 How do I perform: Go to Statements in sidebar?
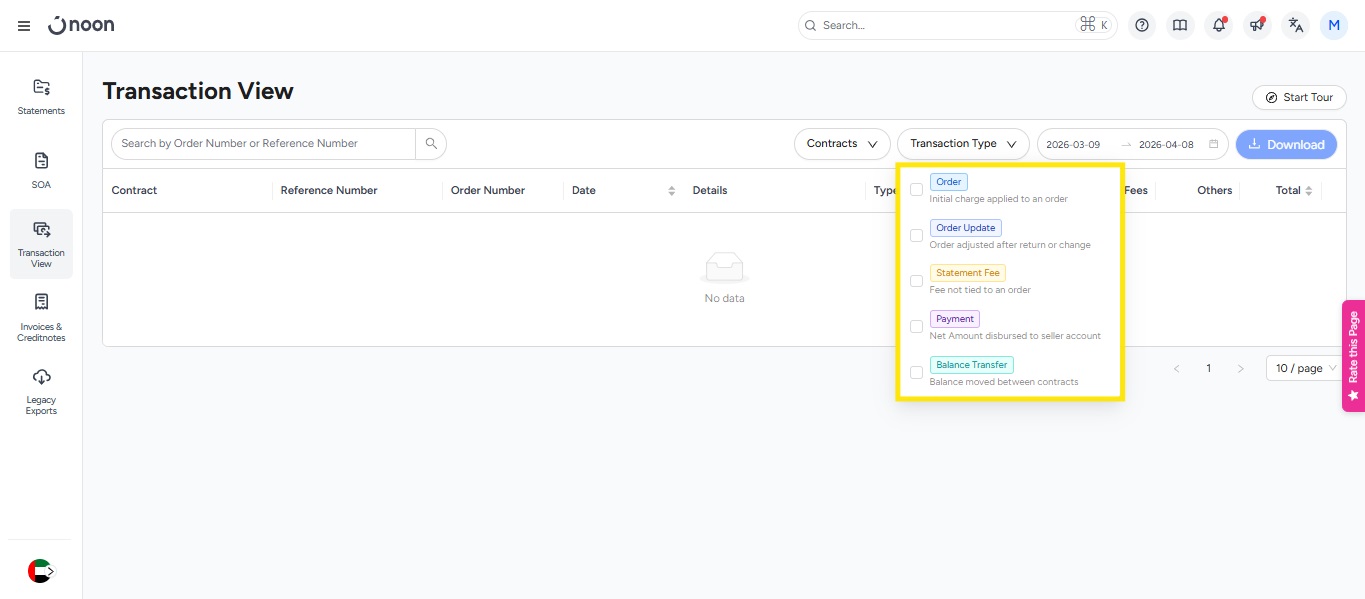(x=41, y=97)
